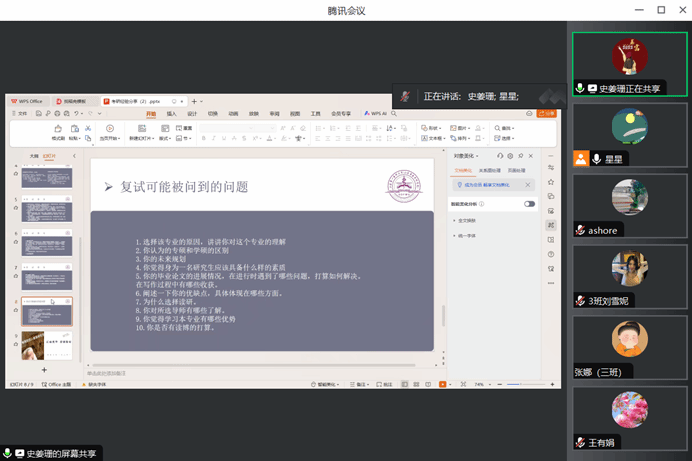Add a new slide with plus icon
The width and height of the screenshot is (692, 461).
pyautogui.click(x=44, y=370)
